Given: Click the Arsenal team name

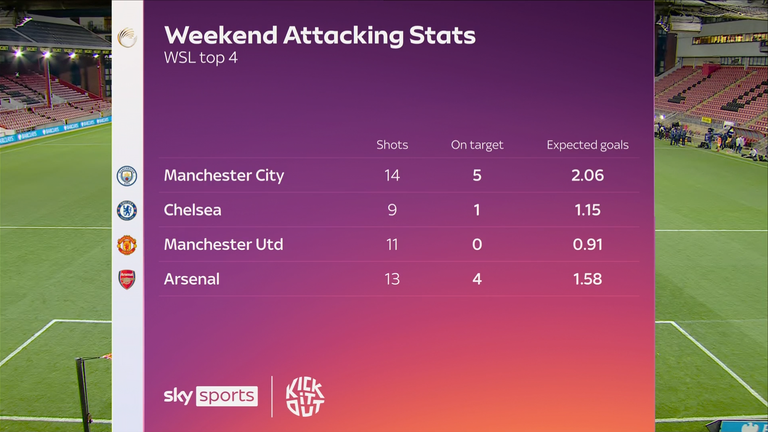Looking at the screenshot, I should tap(192, 279).
